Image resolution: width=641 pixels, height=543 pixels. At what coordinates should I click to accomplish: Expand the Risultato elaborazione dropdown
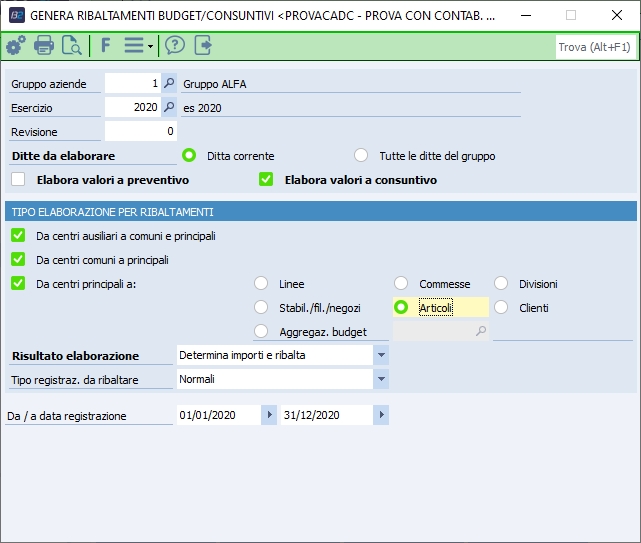pos(381,355)
